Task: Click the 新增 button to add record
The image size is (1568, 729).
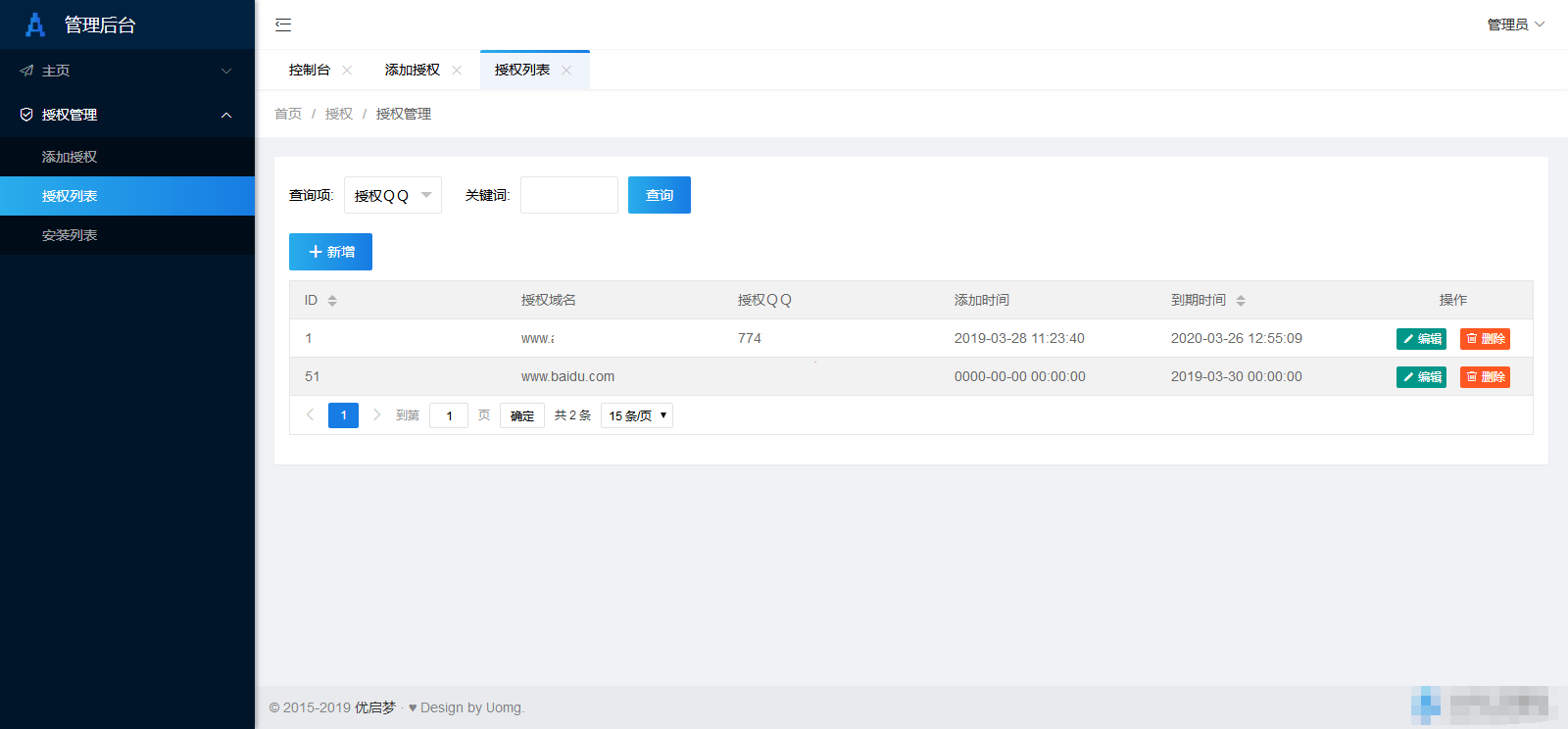Action: (x=330, y=252)
